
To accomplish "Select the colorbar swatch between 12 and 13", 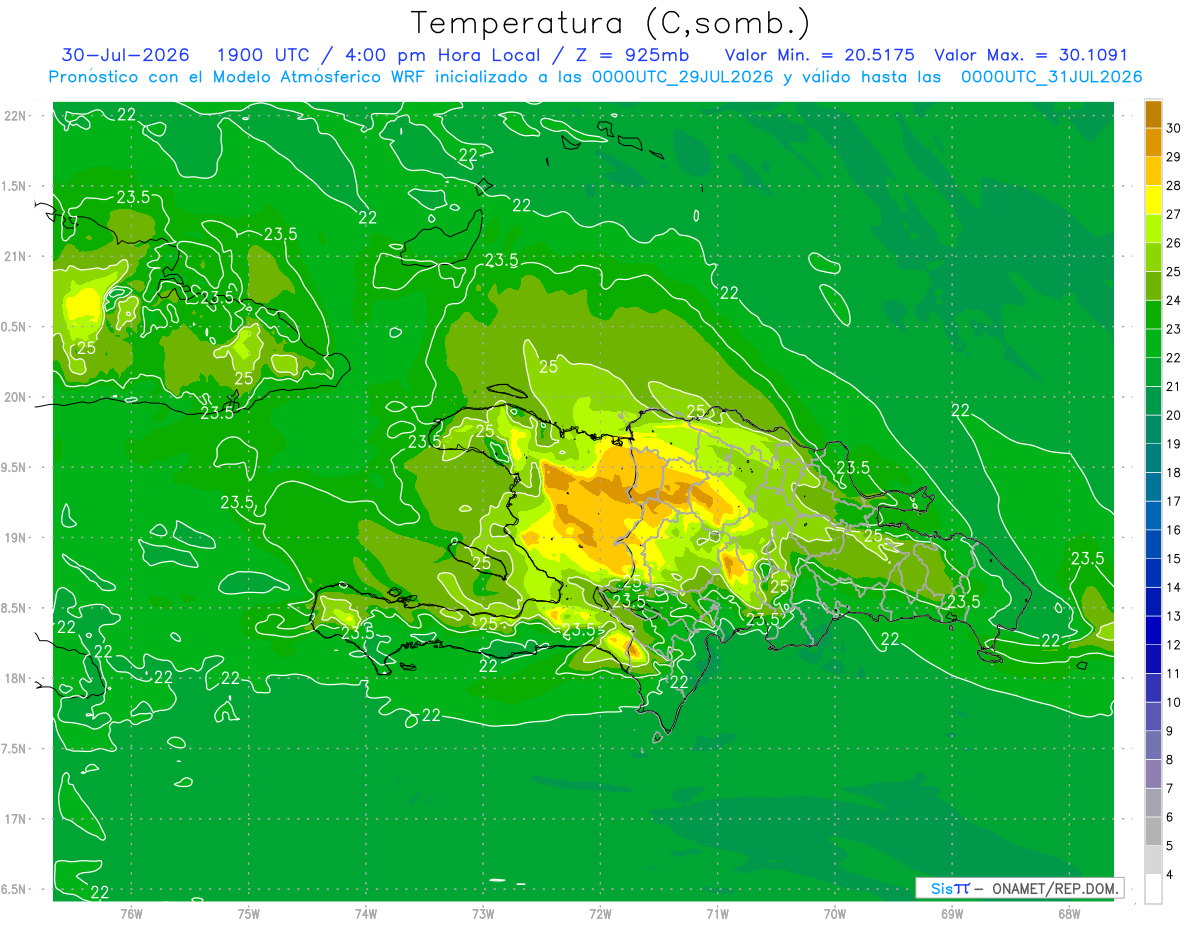I will click(1154, 630).
